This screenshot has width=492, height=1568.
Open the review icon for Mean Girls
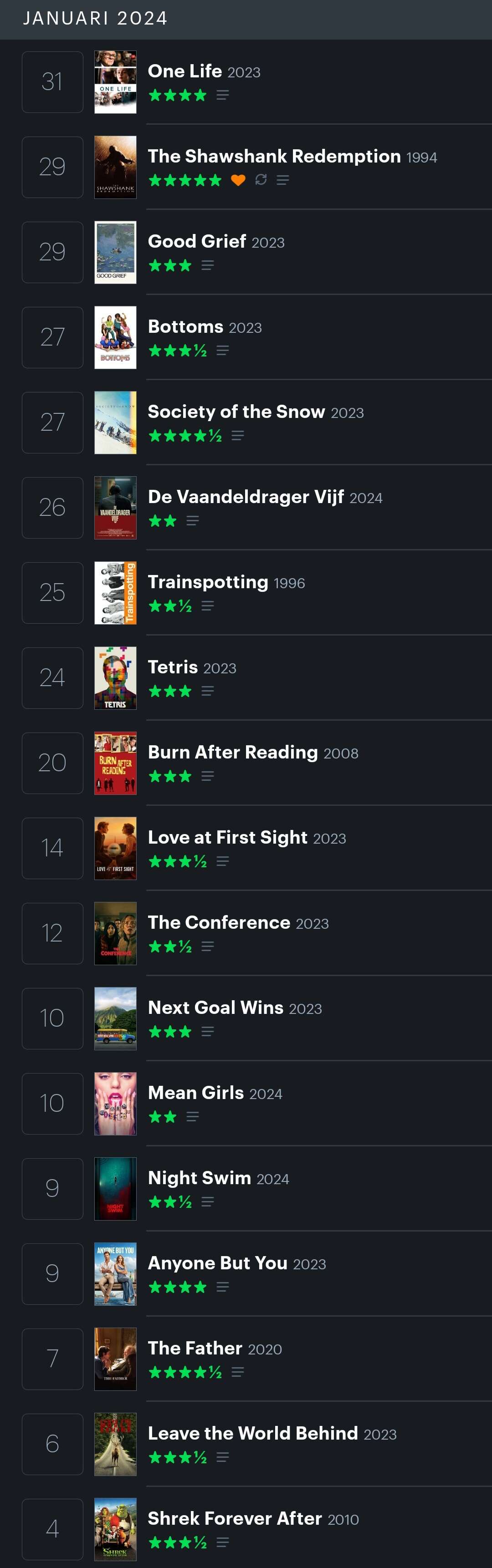192,1116
